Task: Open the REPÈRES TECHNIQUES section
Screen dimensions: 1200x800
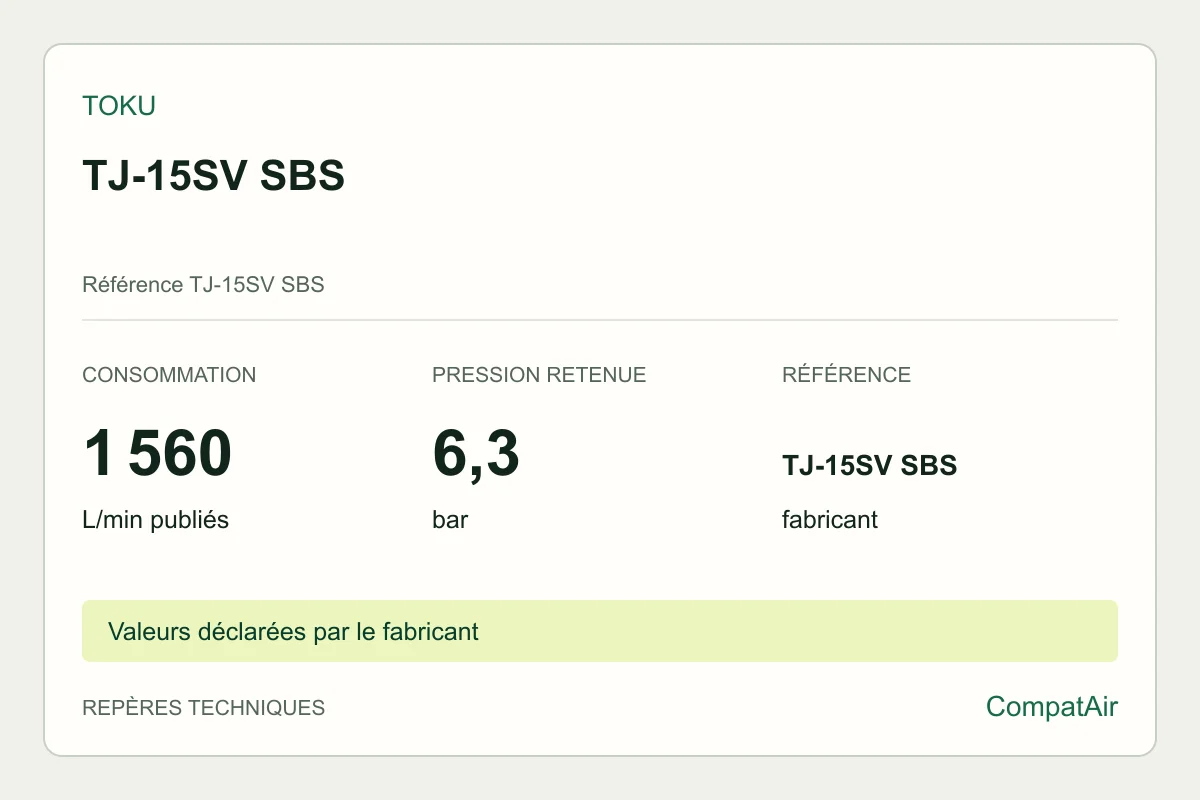Action: tap(203, 708)
